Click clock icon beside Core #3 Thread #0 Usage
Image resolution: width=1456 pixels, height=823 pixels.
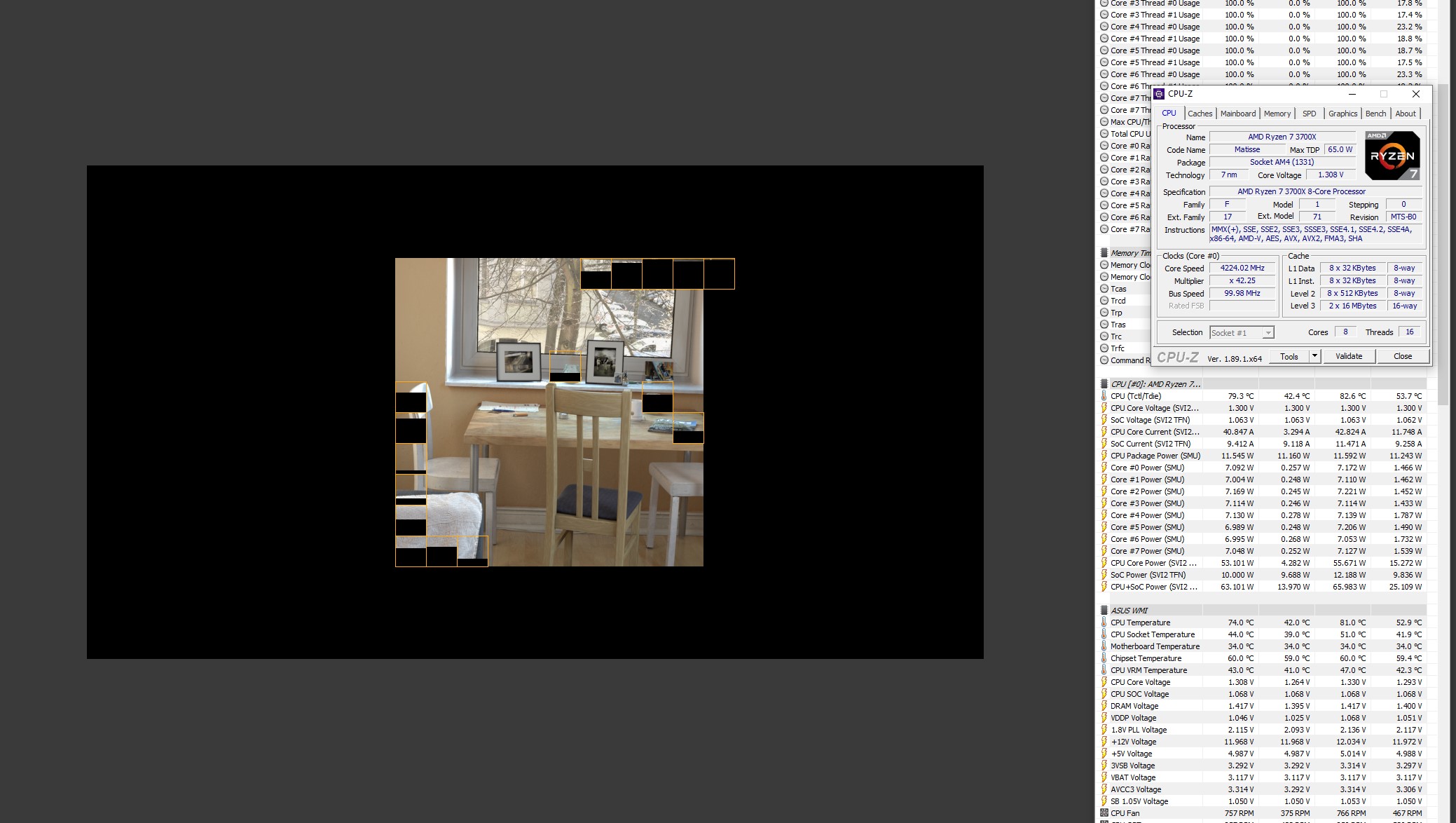tap(1104, 4)
